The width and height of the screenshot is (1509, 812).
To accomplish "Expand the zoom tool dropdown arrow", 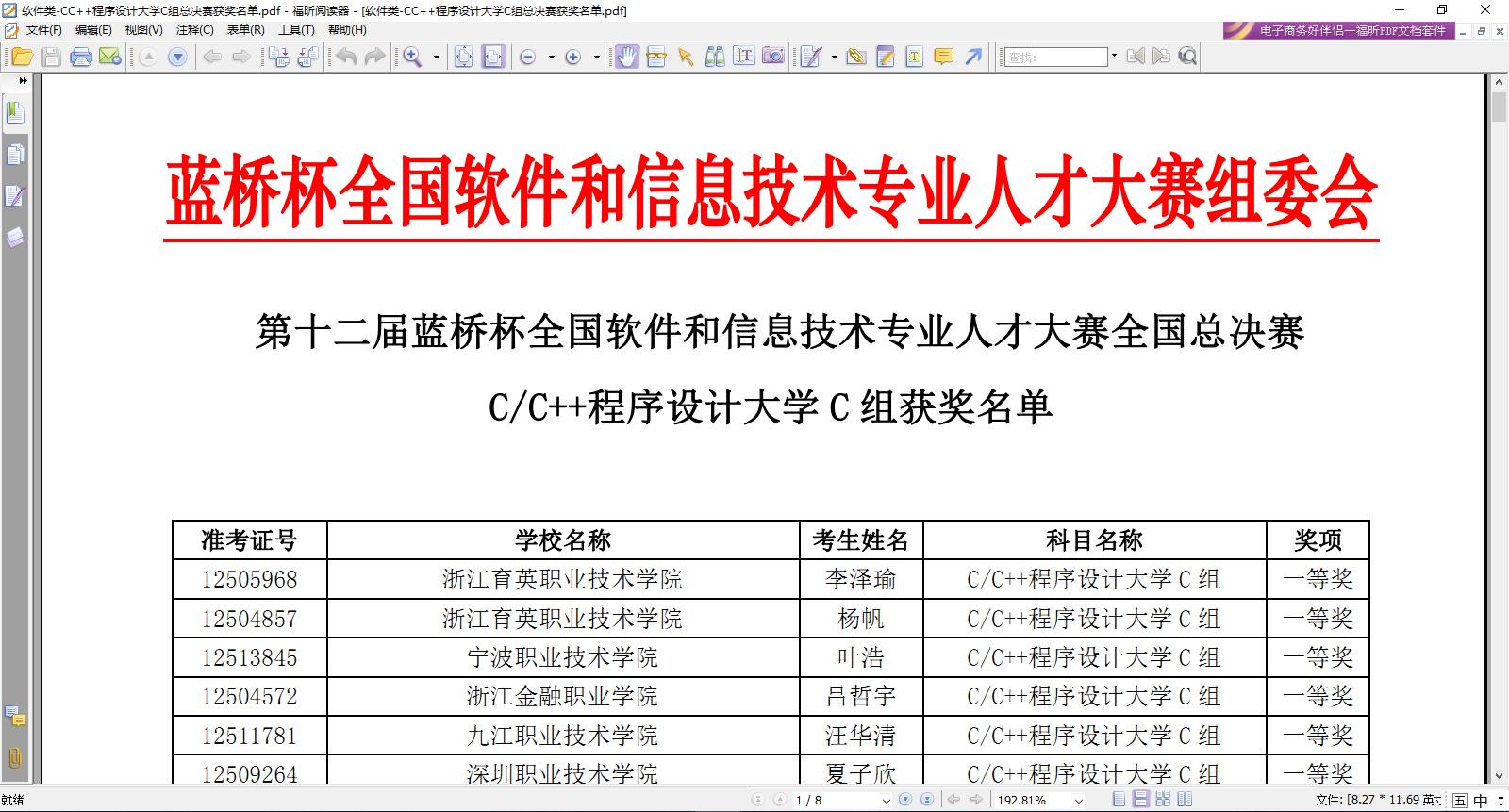I will click(x=436, y=58).
